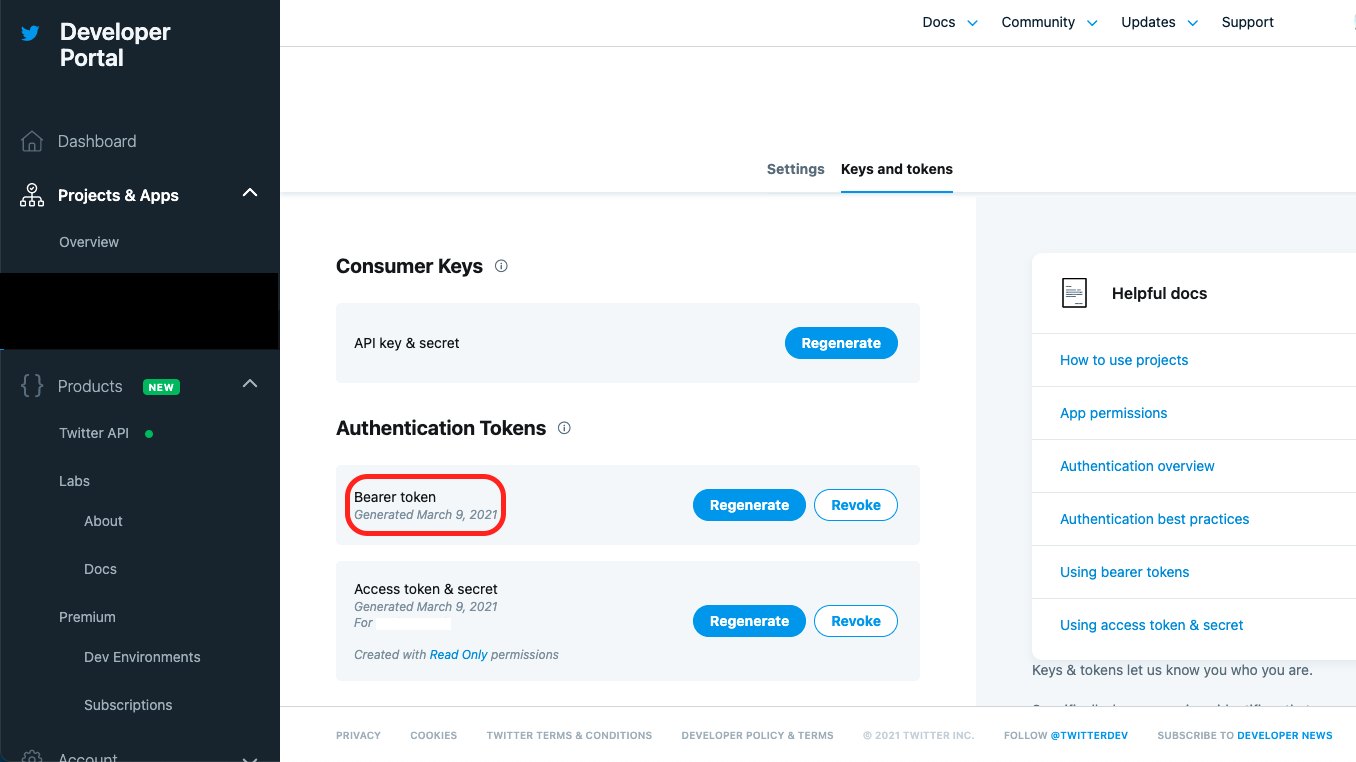Regenerate the API key & secret
1356x762 pixels.
(x=841, y=343)
